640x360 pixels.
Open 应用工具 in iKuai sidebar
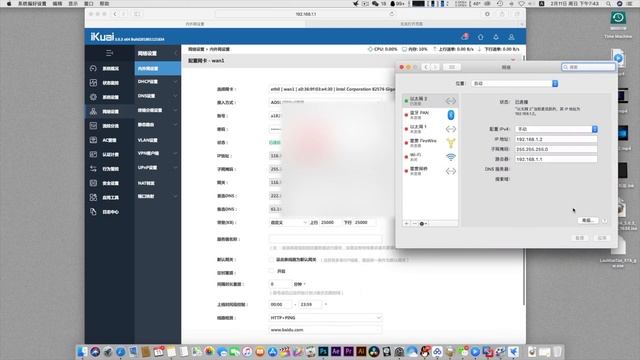[x=109, y=197]
